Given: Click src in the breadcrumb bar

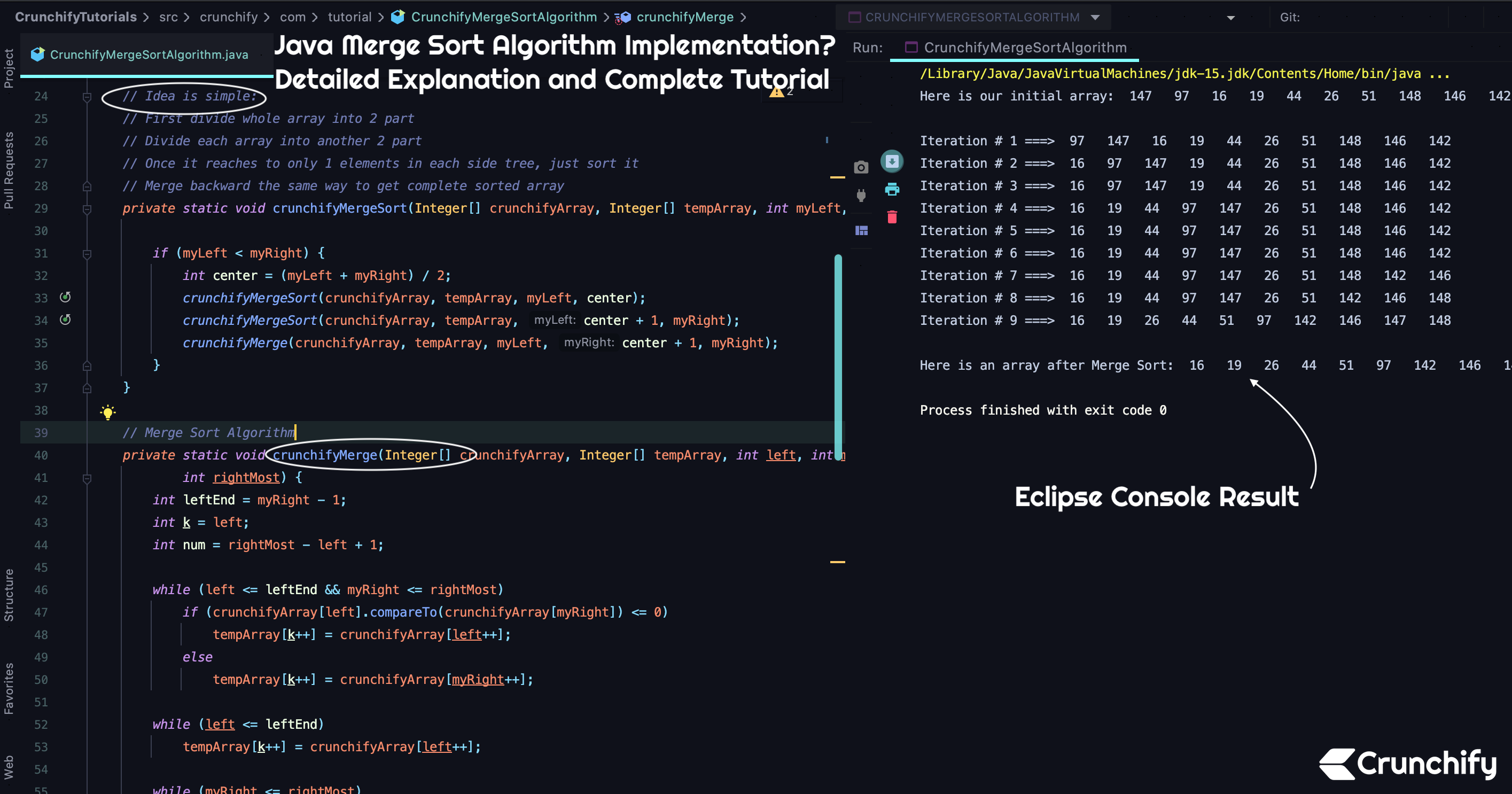Looking at the screenshot, I should (169, 17).
